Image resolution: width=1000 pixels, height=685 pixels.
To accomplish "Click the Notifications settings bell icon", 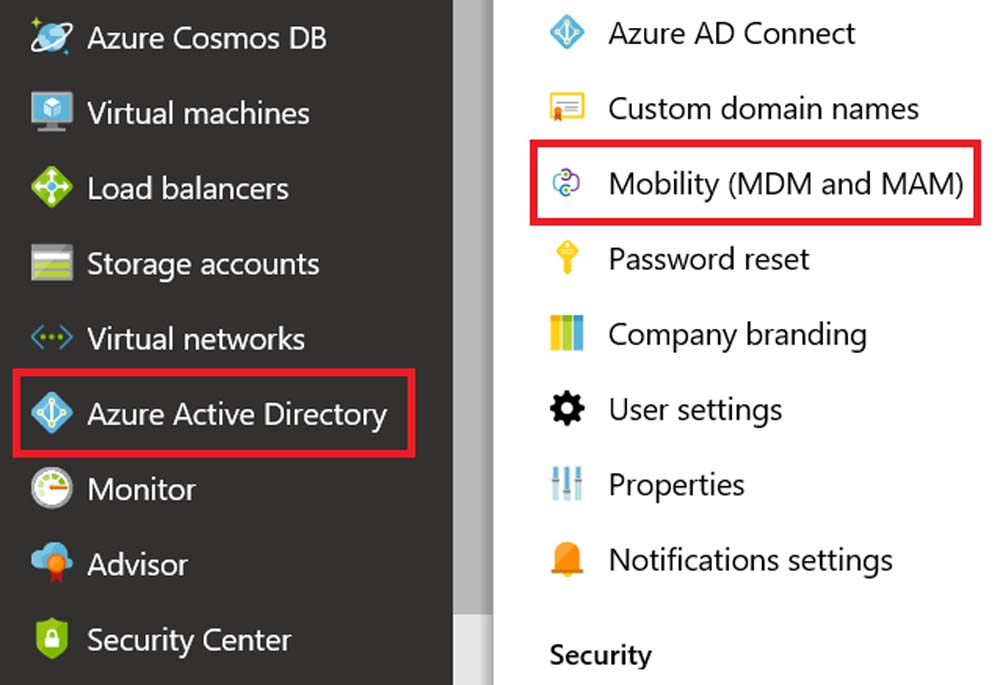I will (566, 559).
